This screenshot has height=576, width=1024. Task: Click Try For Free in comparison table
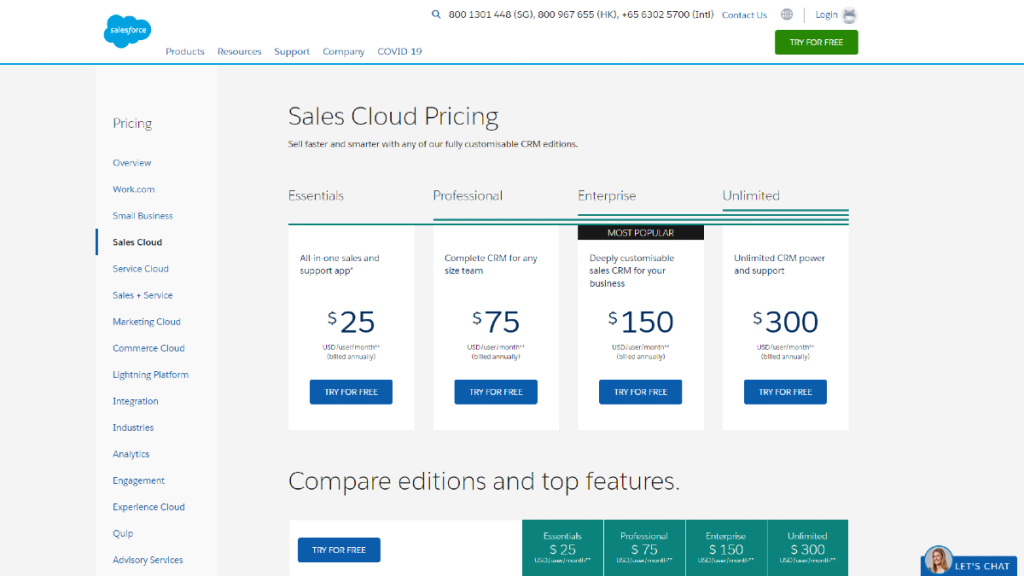339,550
